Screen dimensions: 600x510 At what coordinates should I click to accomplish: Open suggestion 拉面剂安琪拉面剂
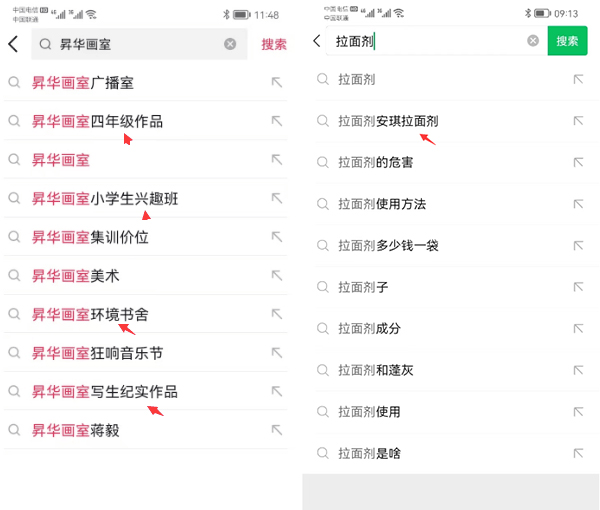388,121
